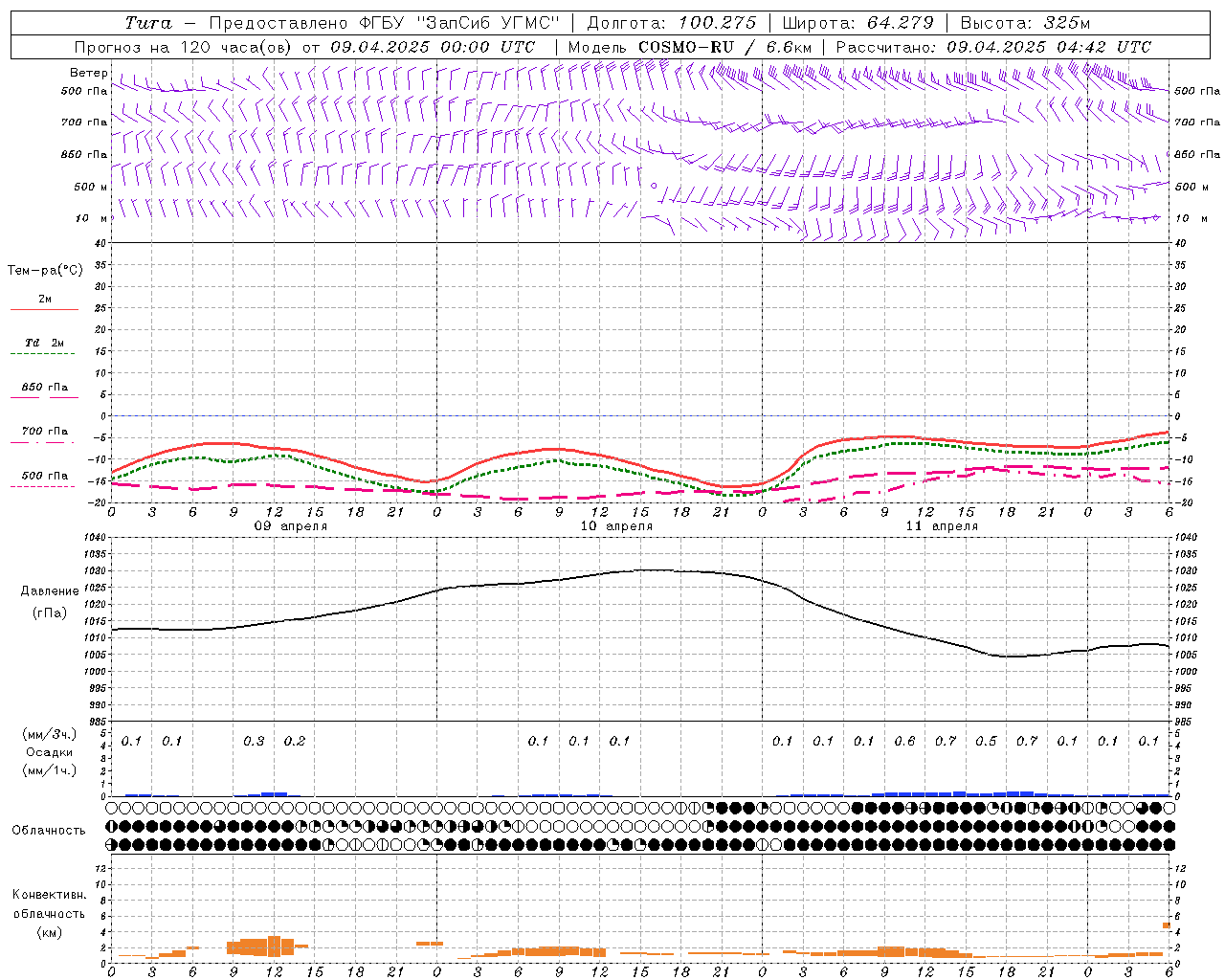The image size is (1225, 980).
Task: Click the "Давление" pressure panel label
Action: point(50,591)
